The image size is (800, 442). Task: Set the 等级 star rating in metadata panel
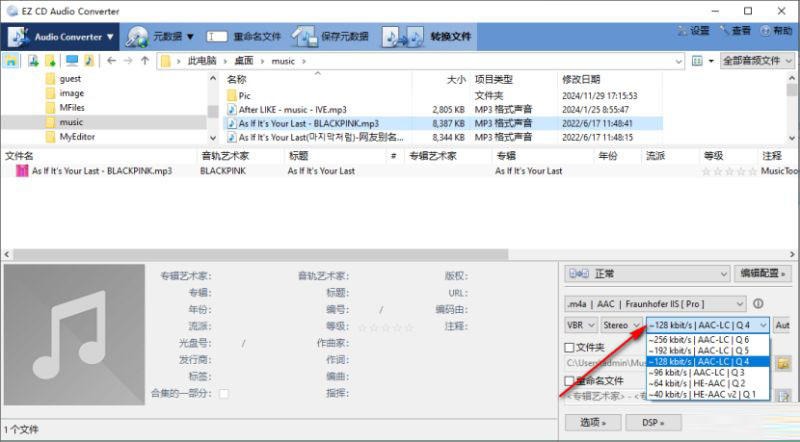click(386, 327)
